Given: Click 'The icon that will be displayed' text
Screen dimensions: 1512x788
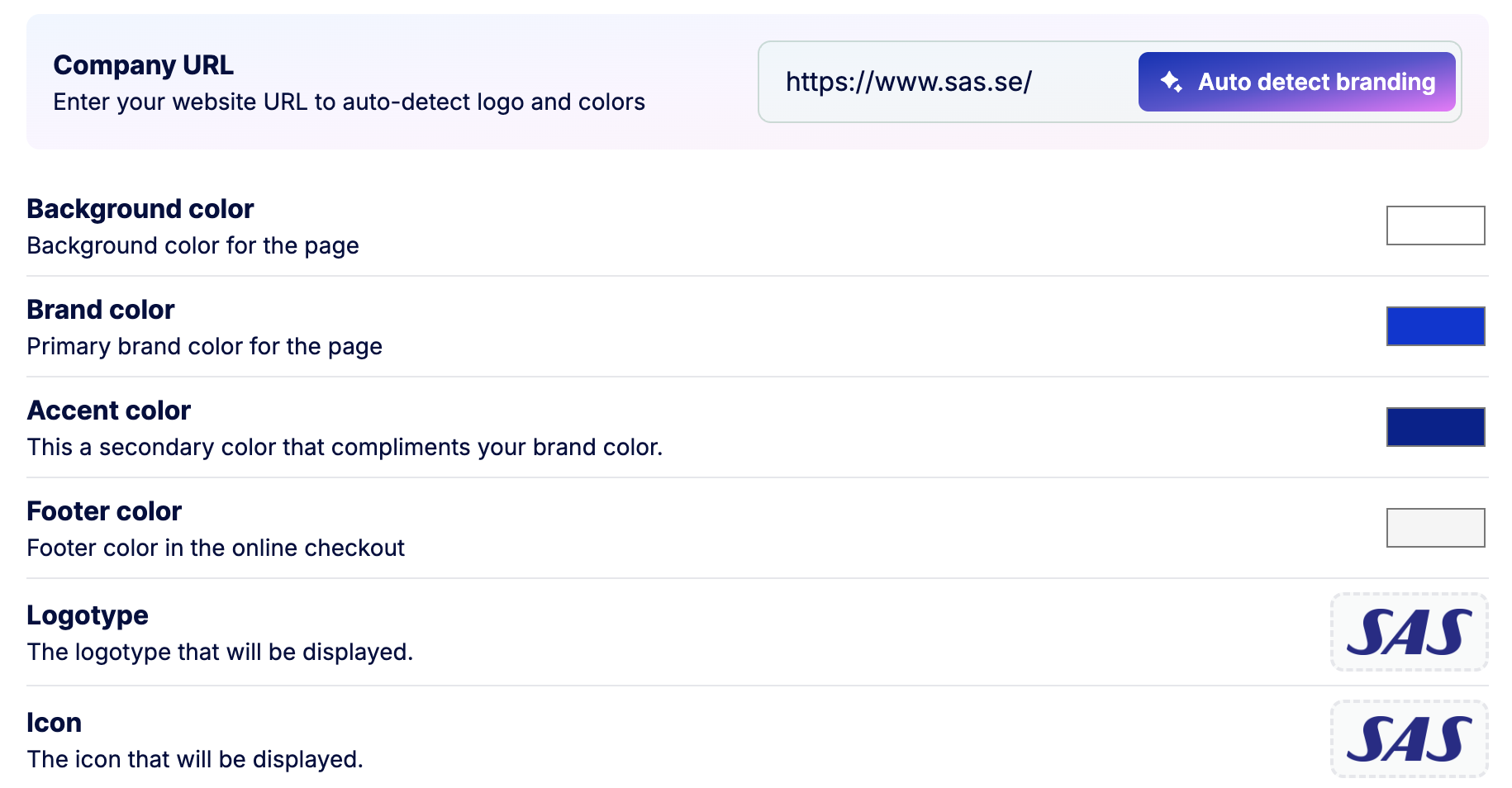Looking at the screenshot, I should [x=195, y=760].
